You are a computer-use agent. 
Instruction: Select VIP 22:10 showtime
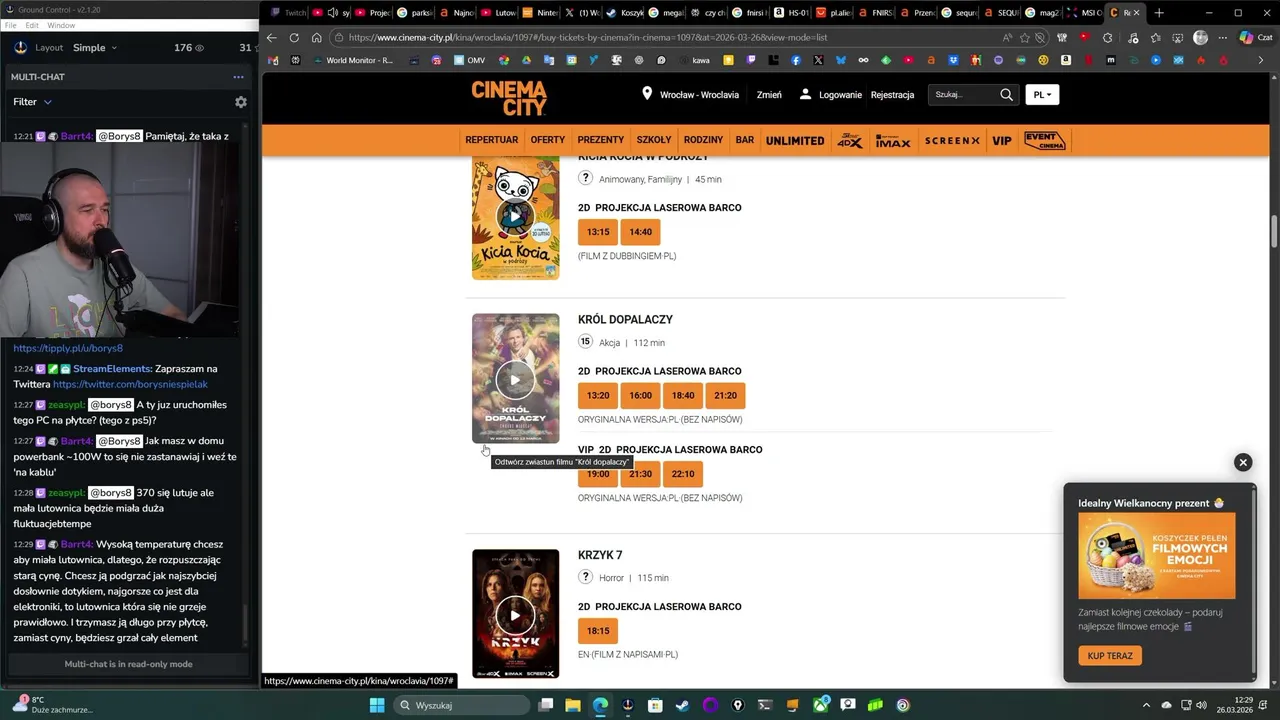coord(683,474)
